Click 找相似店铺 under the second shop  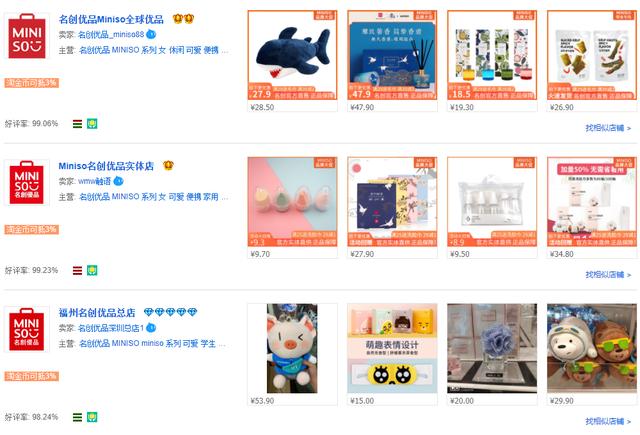pos(608,275)
